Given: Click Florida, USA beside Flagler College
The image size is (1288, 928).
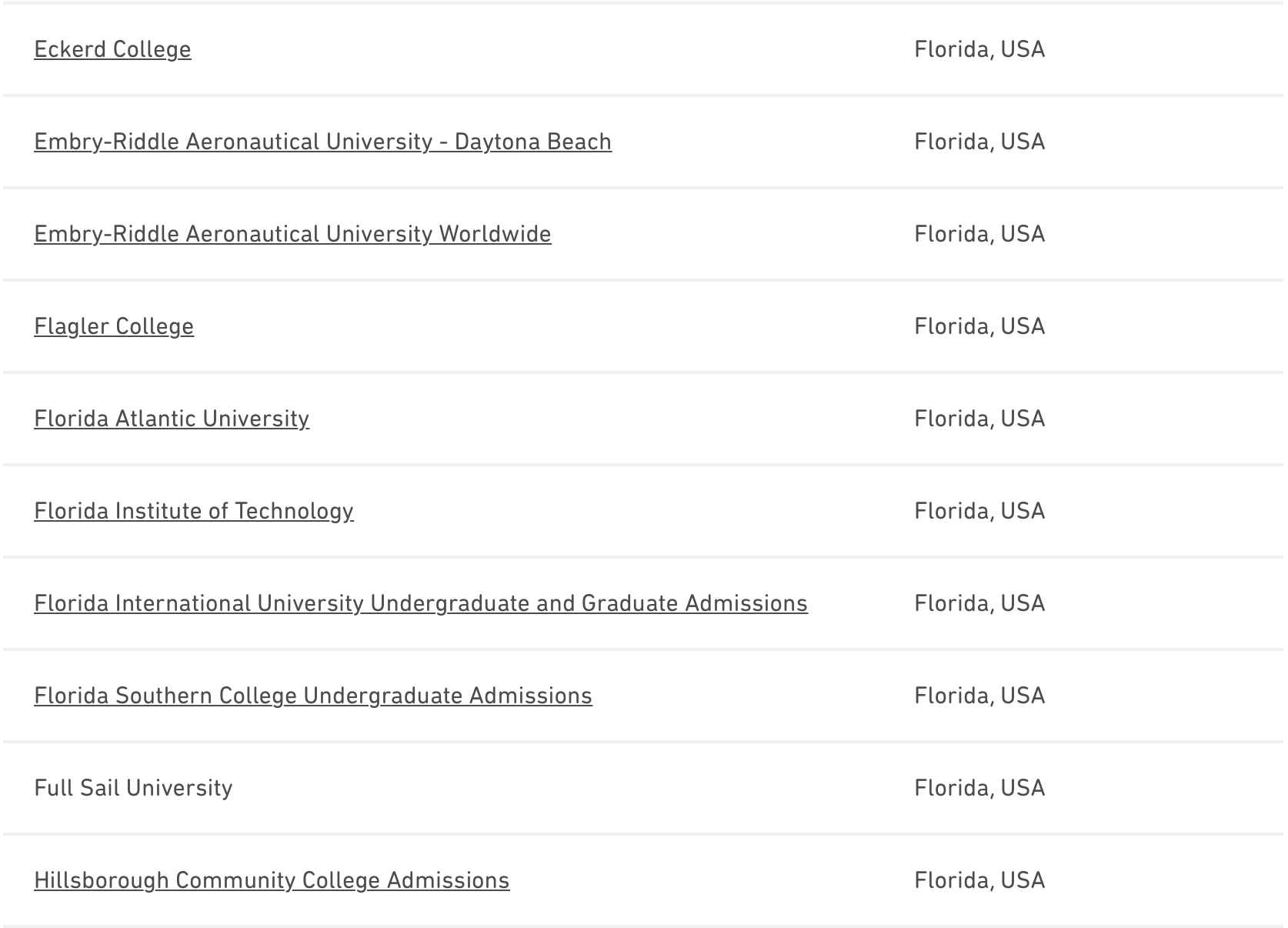Looking at the screenshot, I should pos(979,326).
